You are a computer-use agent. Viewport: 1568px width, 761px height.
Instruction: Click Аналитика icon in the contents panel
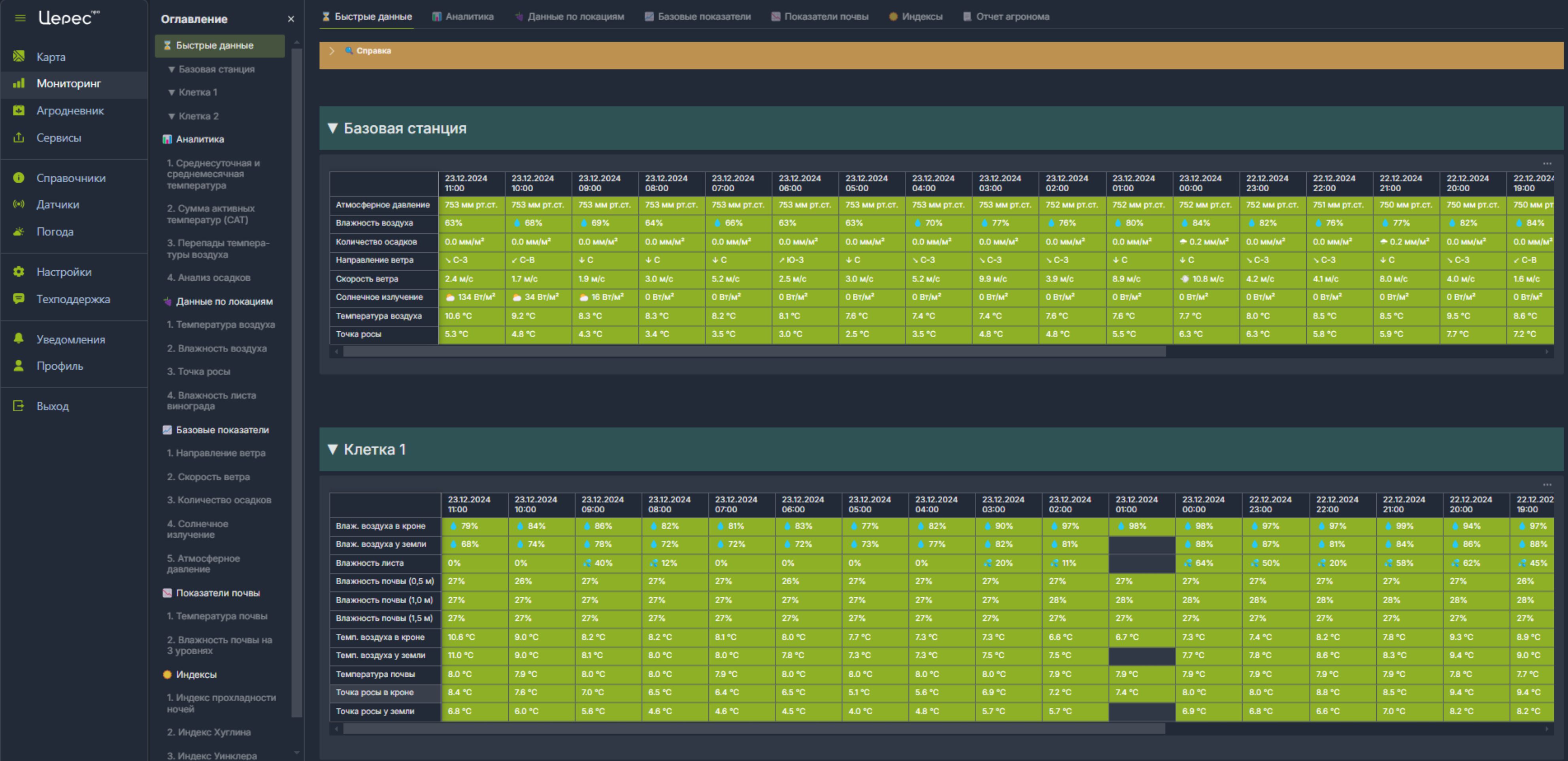coord(167,140)
